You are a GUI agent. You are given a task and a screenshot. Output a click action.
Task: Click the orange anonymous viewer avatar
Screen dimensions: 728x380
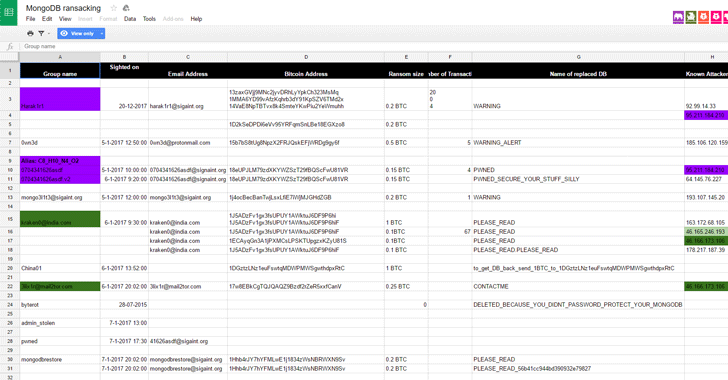pyautogui.click(x=703, y=17)
